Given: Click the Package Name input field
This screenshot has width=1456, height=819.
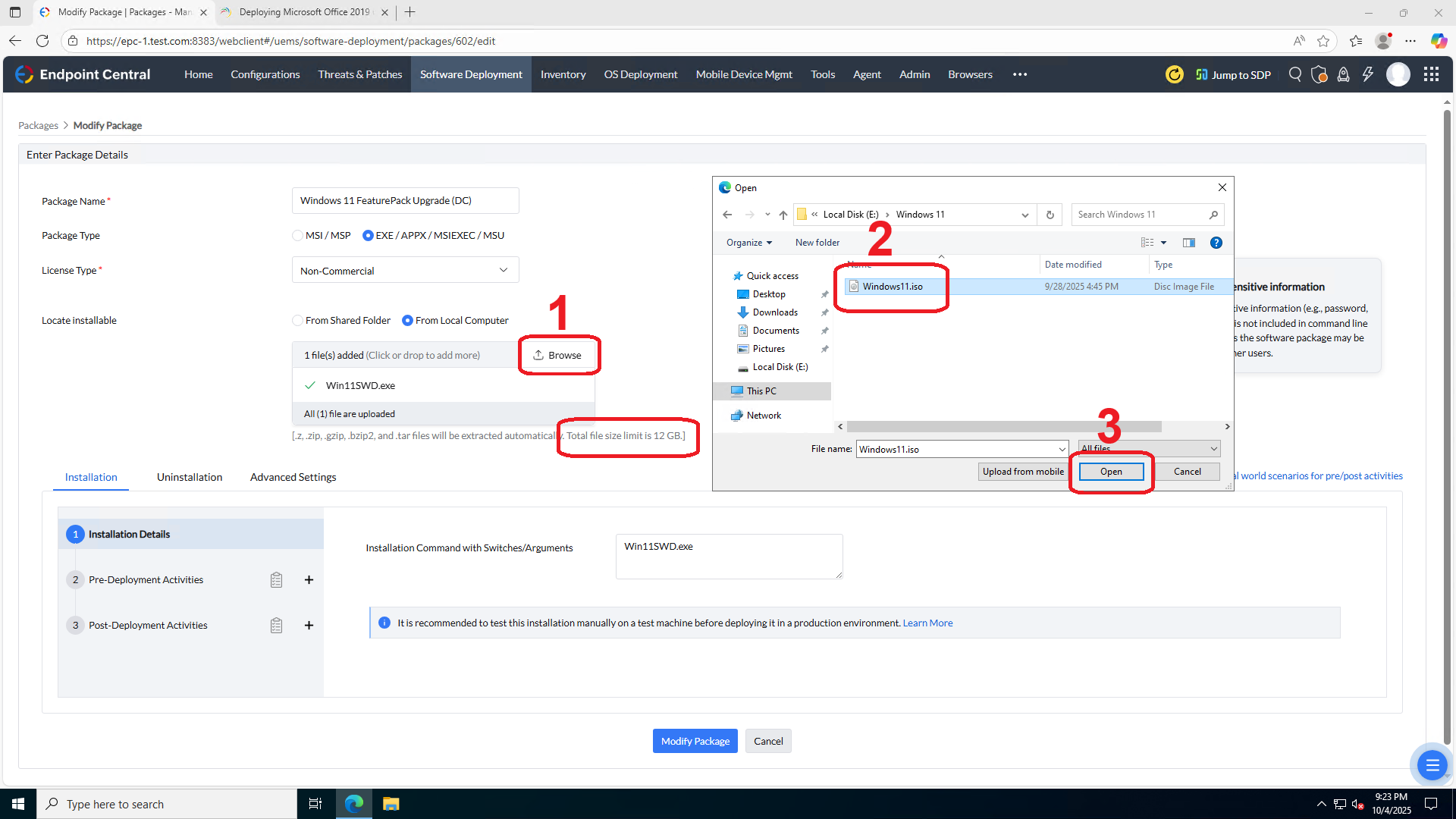Looking at the screenshot, I should [x=405, y=201].
